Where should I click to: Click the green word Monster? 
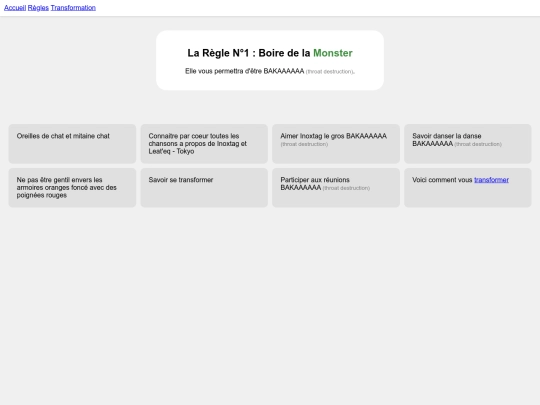(333, 53)
